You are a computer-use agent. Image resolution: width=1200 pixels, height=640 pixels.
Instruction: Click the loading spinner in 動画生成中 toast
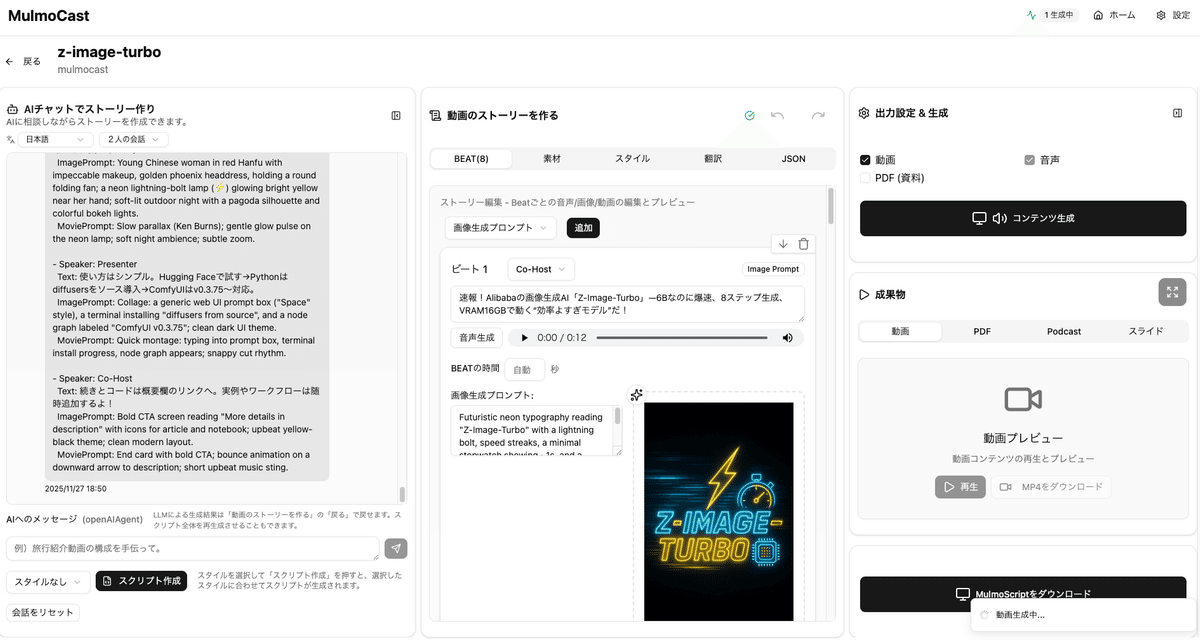985,615
